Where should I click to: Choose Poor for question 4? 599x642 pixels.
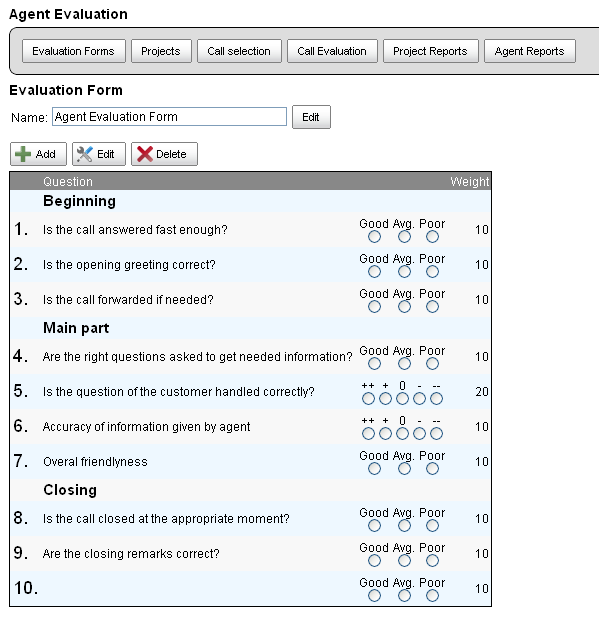pos(432,364)
